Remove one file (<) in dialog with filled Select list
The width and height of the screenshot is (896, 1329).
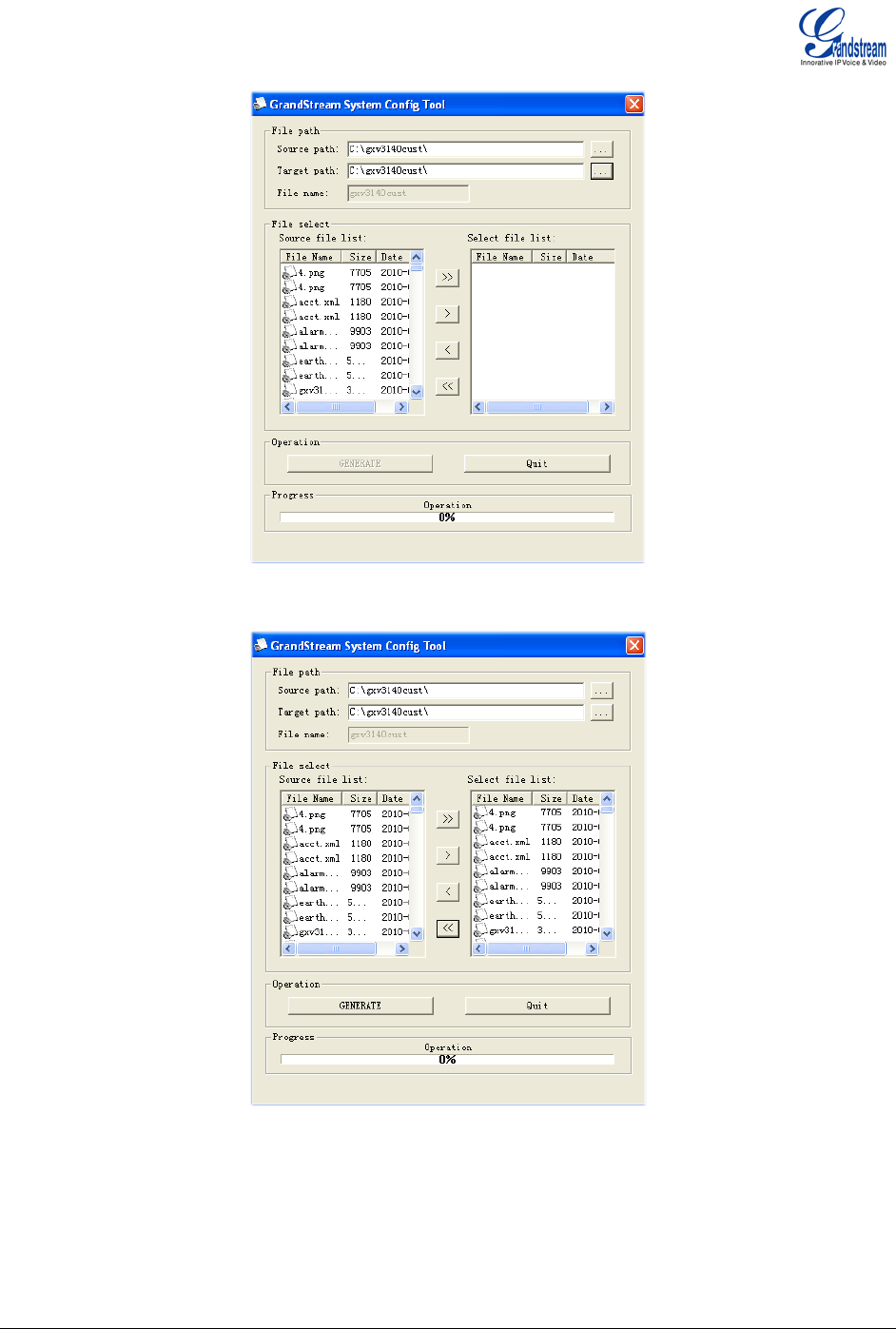tap(448, 890)
